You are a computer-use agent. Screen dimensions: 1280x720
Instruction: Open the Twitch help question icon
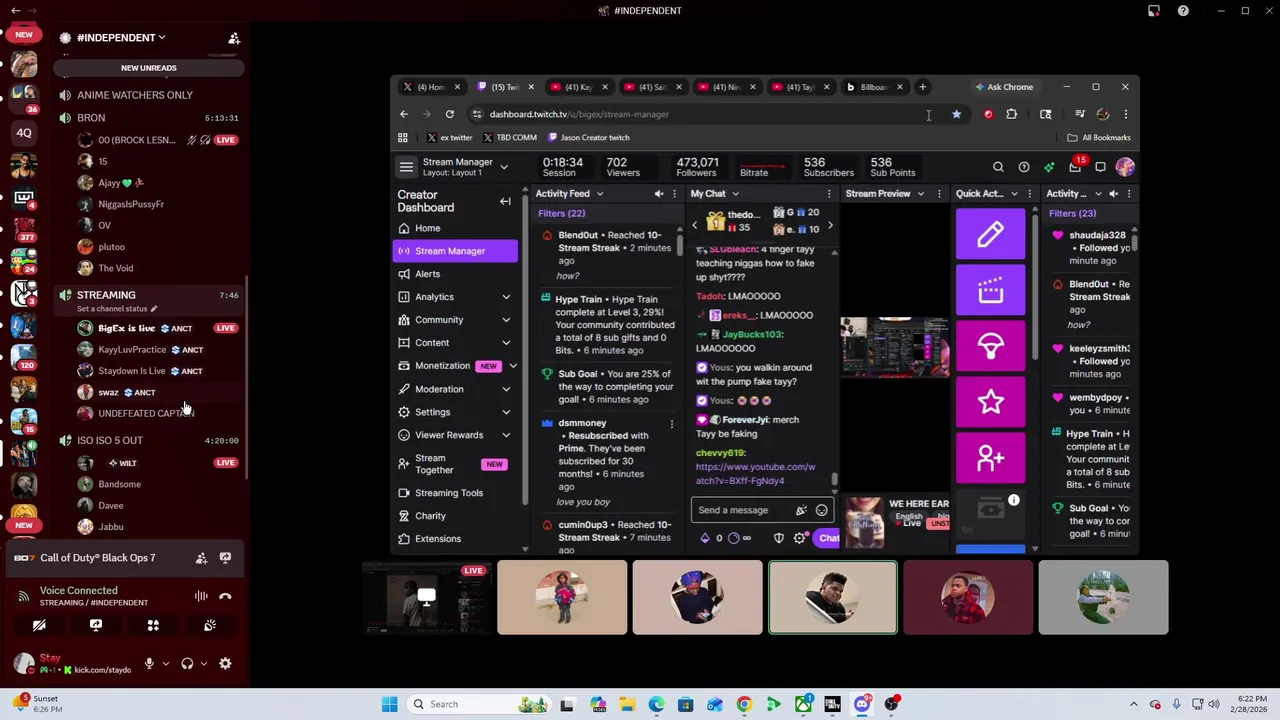tap(1024, 167)
